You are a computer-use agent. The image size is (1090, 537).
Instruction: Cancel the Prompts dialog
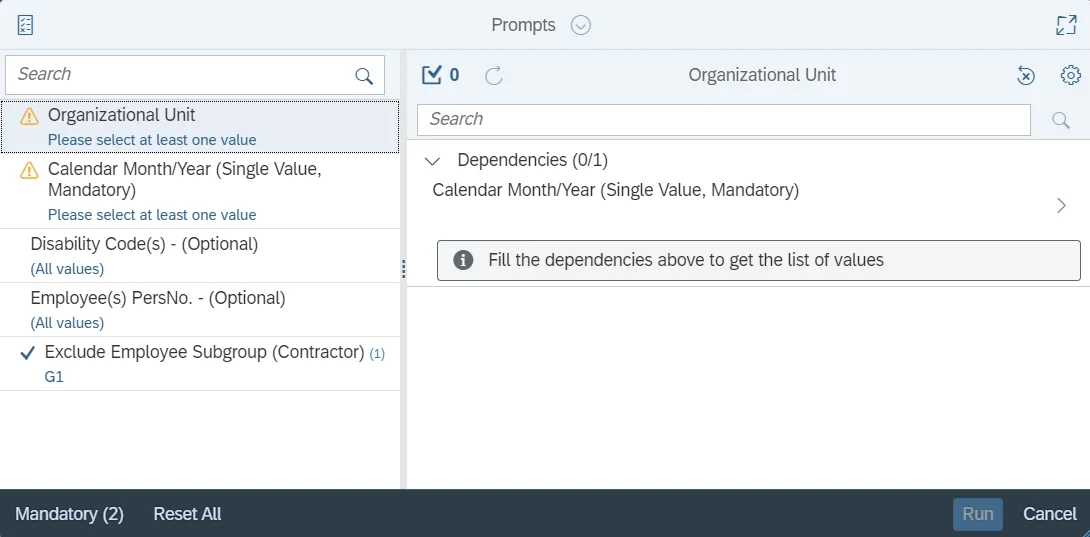click(1049, 514)
